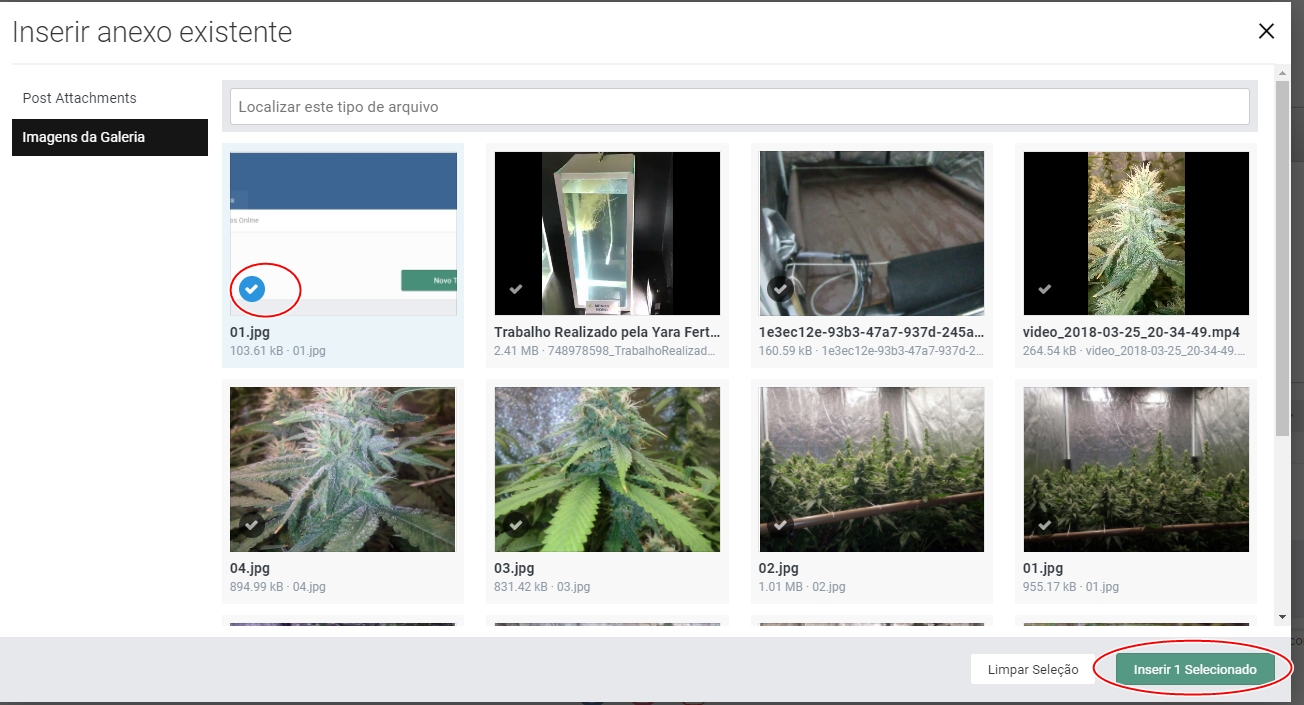Click the scrollbar down arrow of the gallery
The width and height of the screenshot is (1304, 705).
tap(1282, 617)
